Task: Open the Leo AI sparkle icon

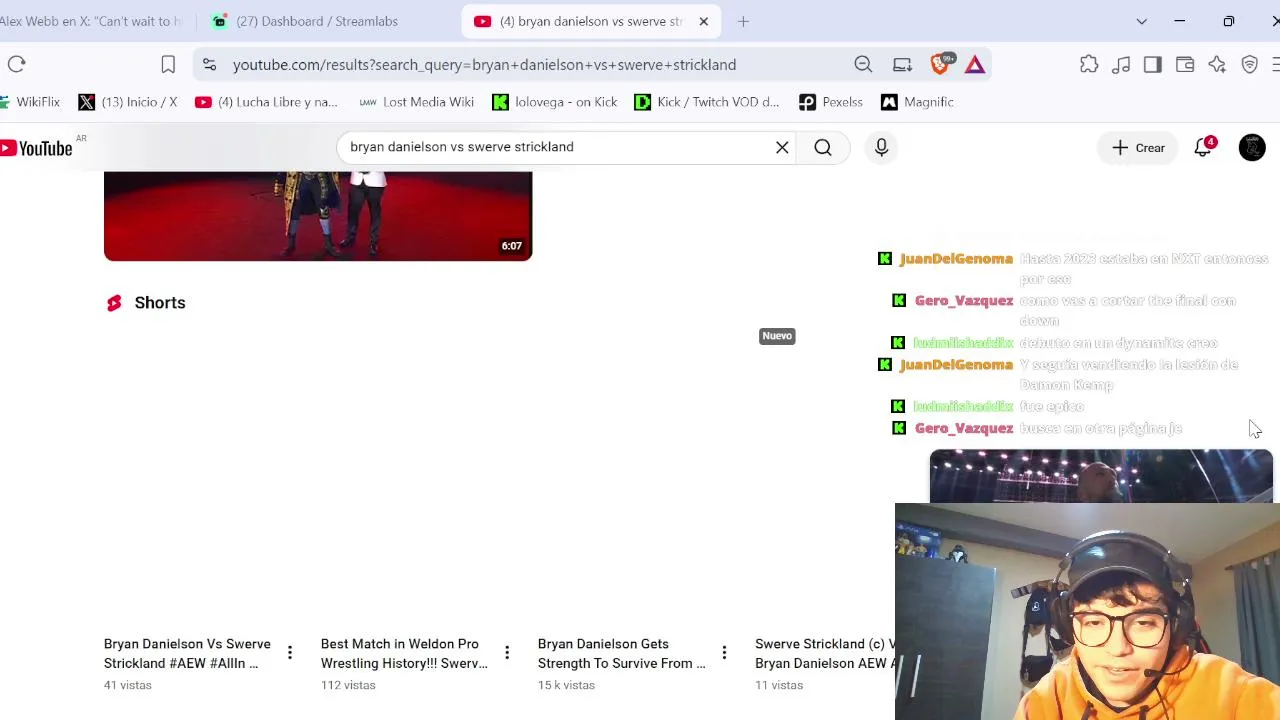Action: 1217,65
